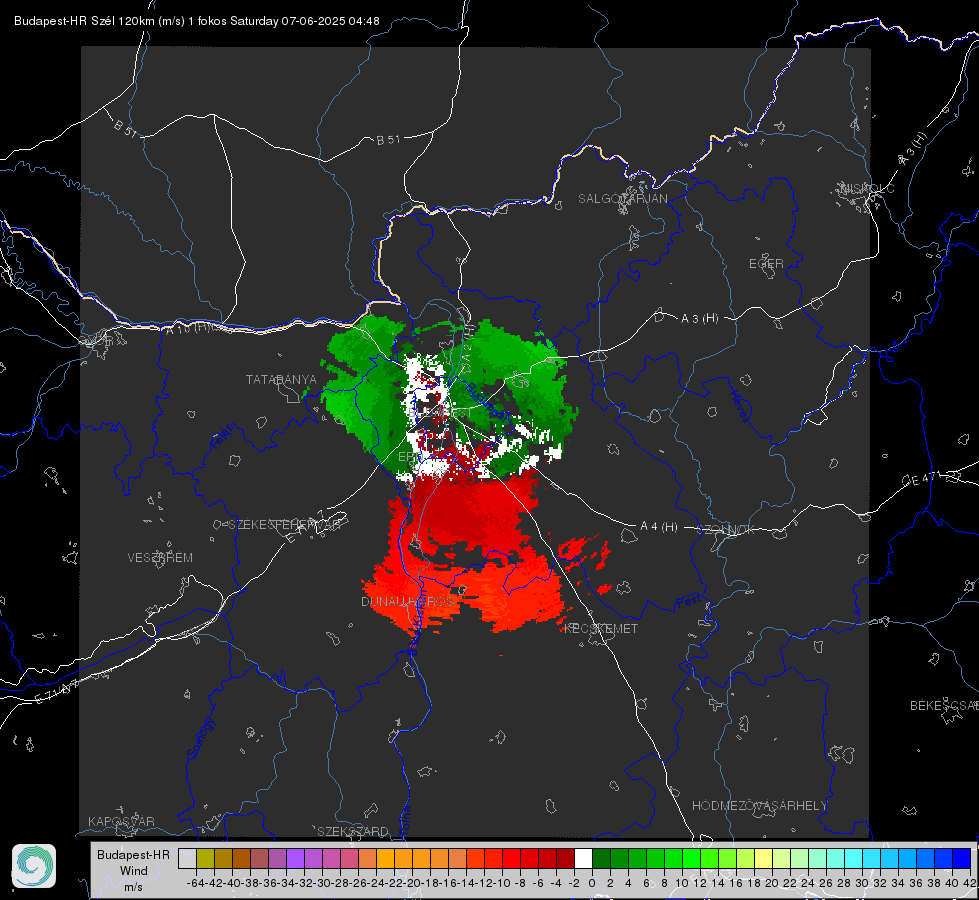Select the KECSKEMET city label
This screenshot has width=979, height=900.
(601, 629)
